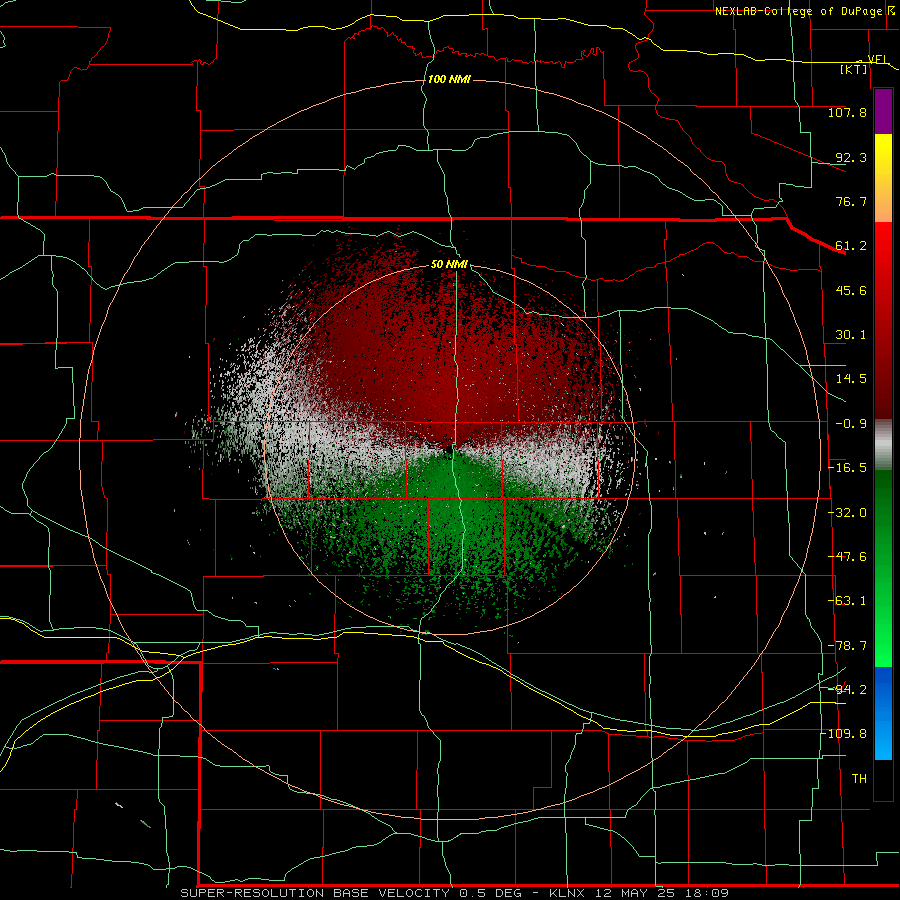Screen dimensions: 900x900
Task: Pick the blue segment of the color bar
Action: [x=883, y=713]
